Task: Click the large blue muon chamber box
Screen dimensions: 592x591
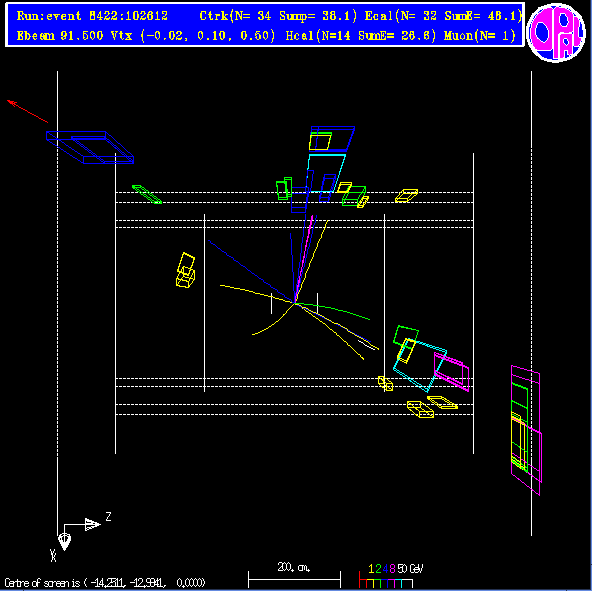Action: click(x=90, y=147)
